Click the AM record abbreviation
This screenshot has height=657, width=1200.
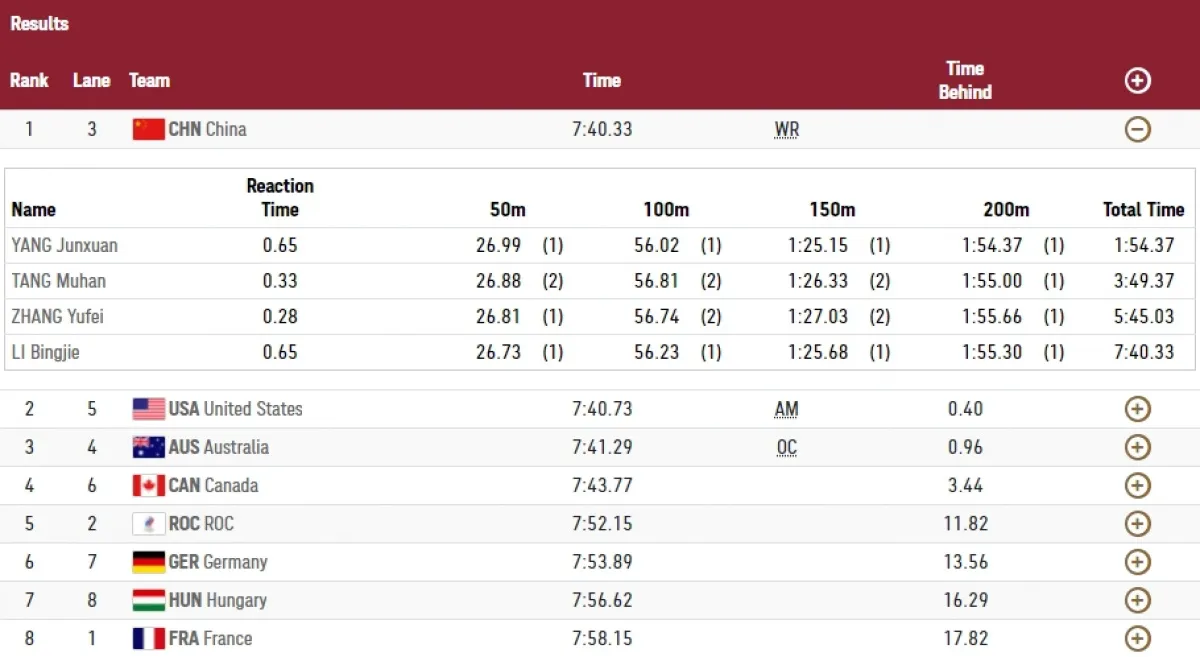[x=786, y=409]
